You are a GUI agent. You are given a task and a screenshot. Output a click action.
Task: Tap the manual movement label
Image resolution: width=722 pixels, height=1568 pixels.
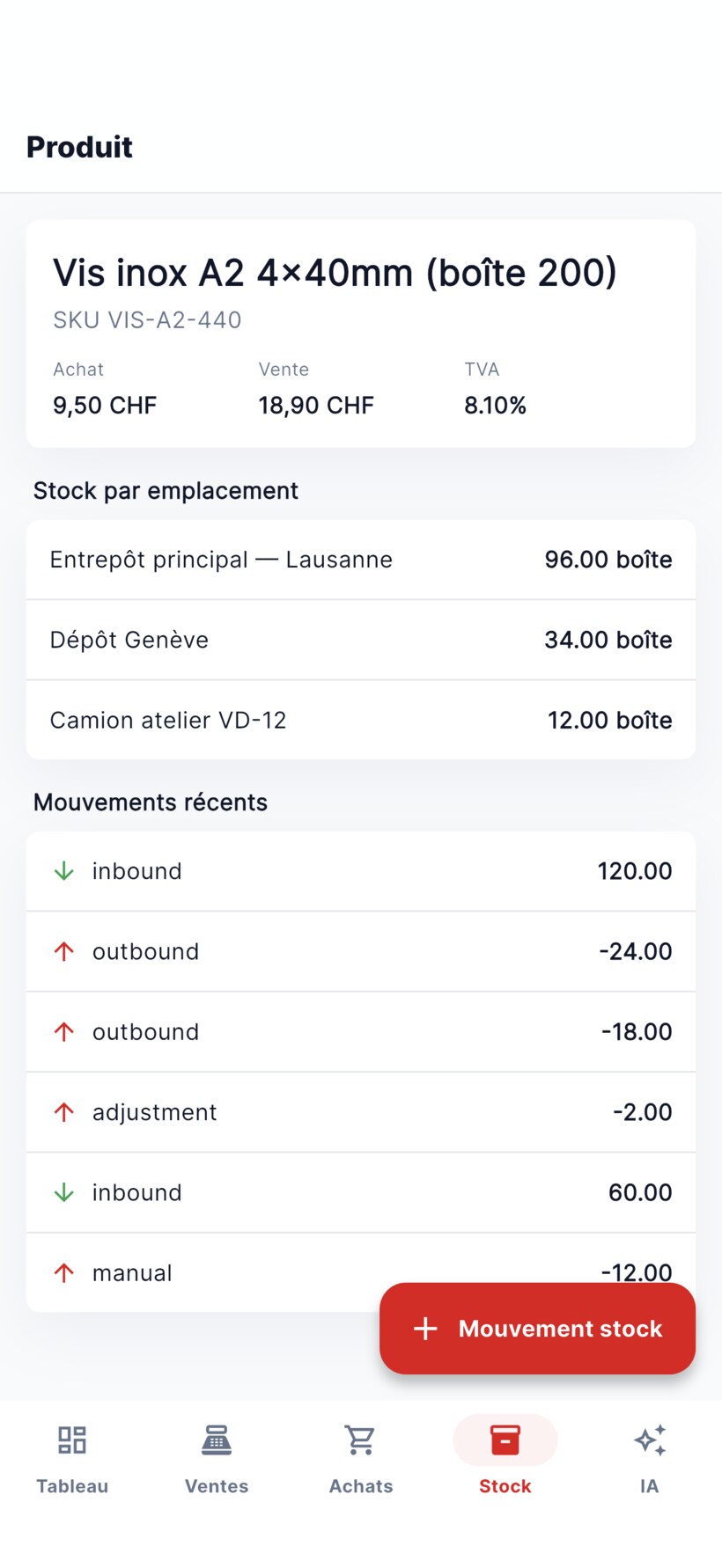tap(132, 1272)
